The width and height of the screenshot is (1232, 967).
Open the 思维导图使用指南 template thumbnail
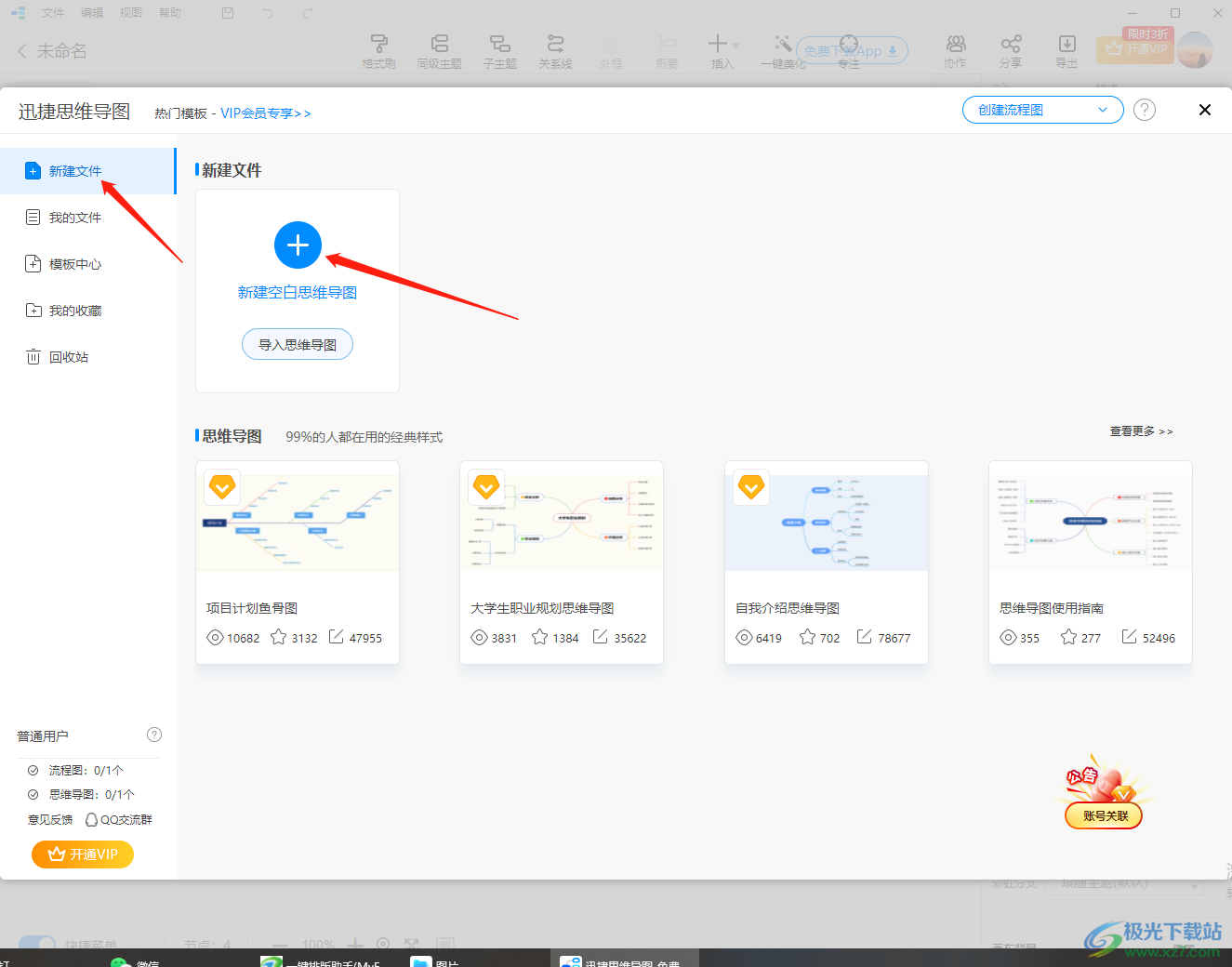(x=1091, y=523)
